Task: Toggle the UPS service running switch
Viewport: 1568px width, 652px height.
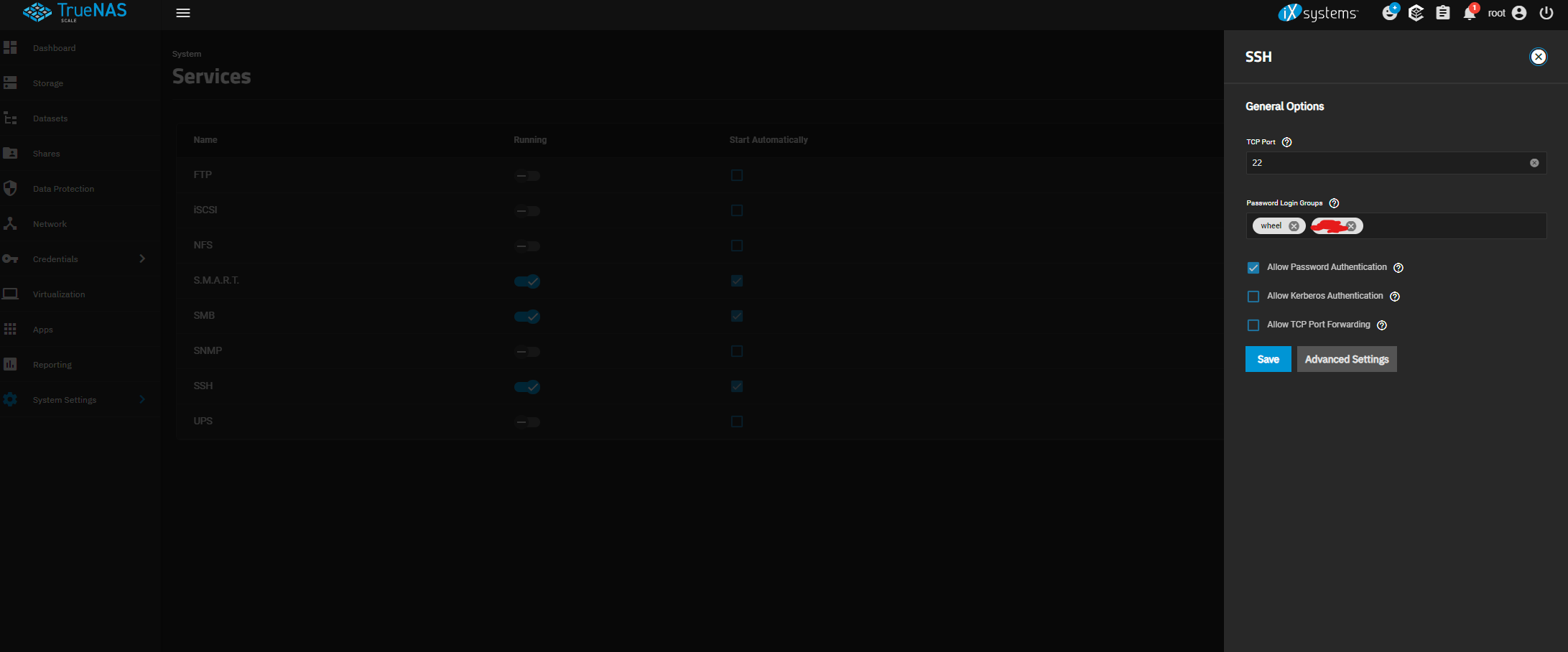Action: (527, 422)
